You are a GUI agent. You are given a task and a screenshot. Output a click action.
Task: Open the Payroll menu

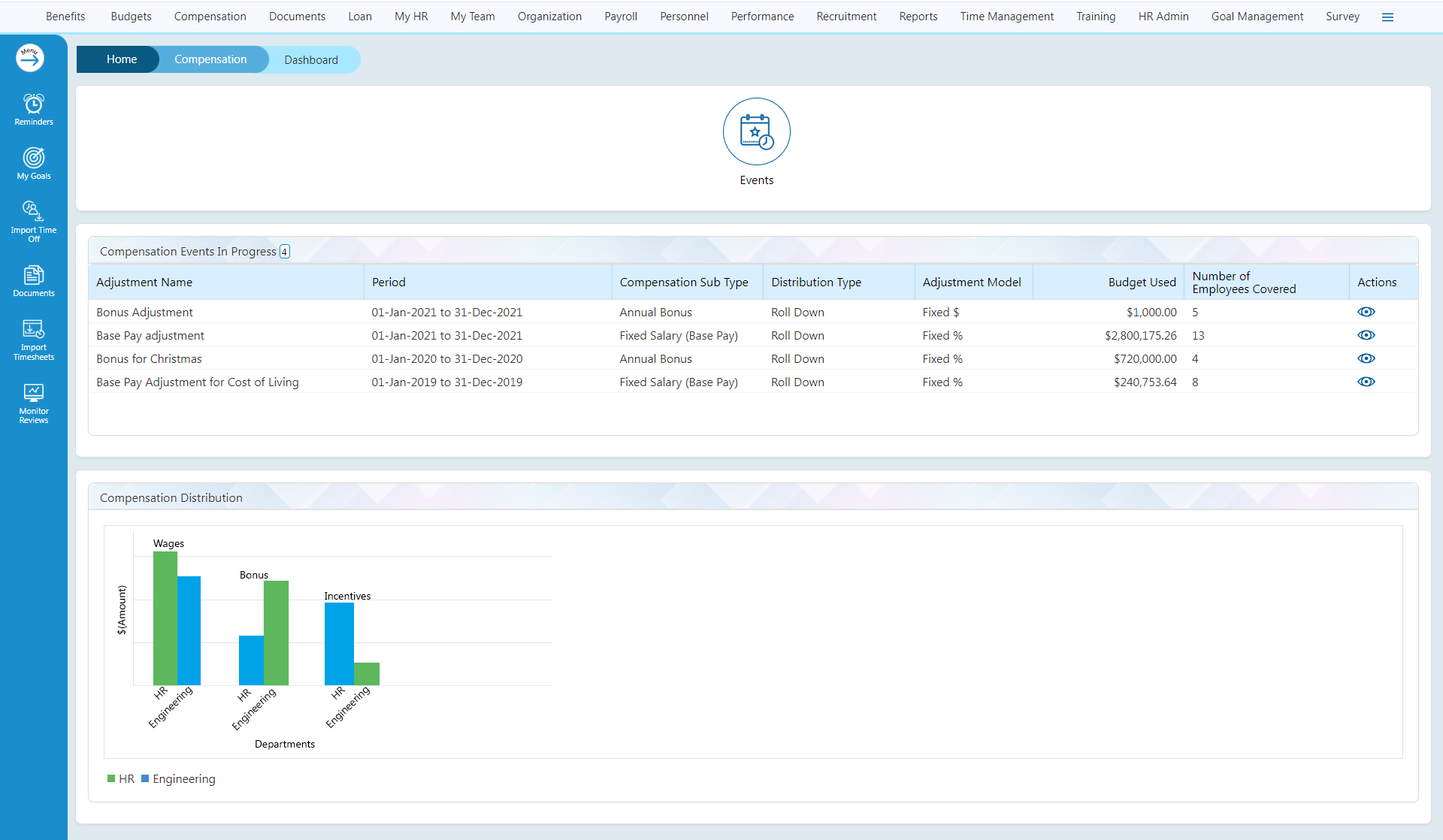pos(620,16)
